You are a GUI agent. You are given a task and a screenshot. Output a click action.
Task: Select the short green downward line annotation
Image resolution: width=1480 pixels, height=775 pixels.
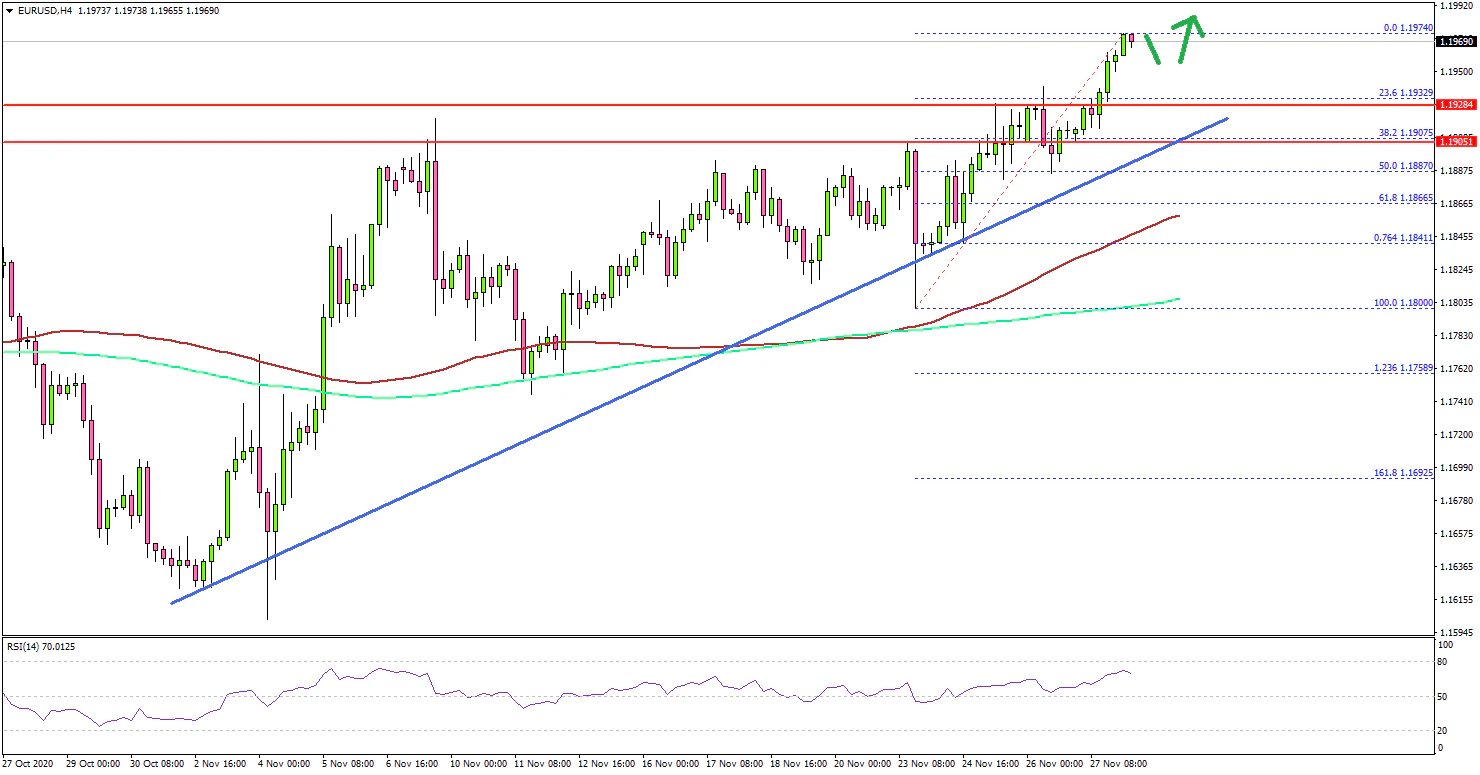pyautogui.click(x=1152, y=49)
